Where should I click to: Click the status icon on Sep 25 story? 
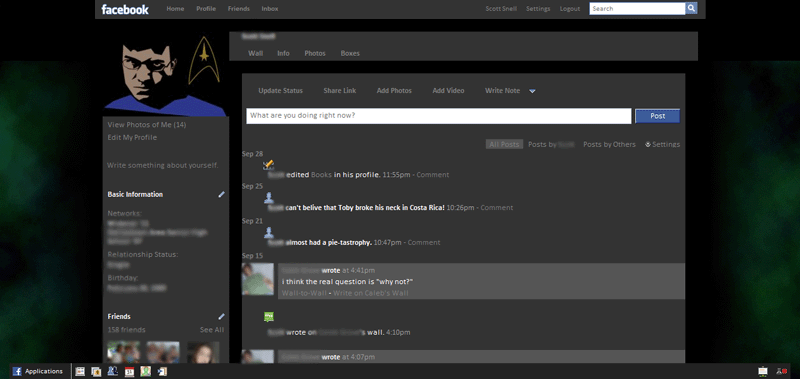coord(269,198)
